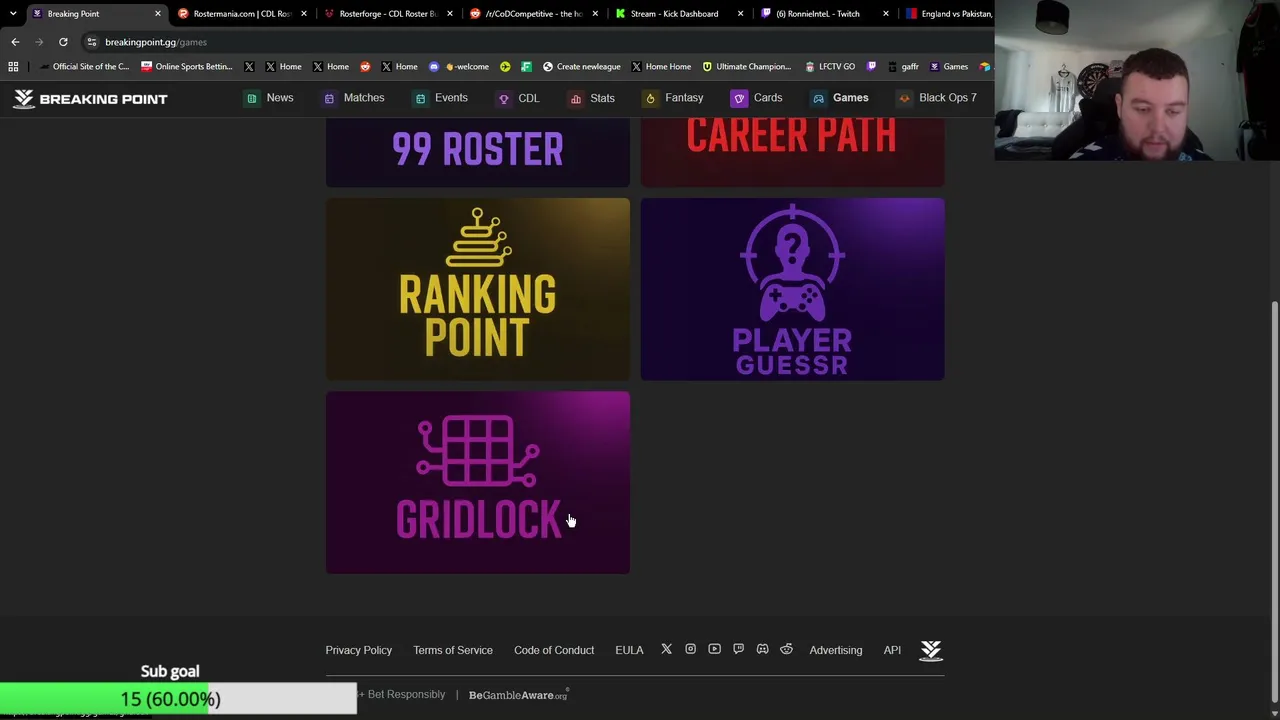Viewport: 1280px width, 720px height.
Task: Open the Twitch footer icon
Action: [x=738, y=650]
